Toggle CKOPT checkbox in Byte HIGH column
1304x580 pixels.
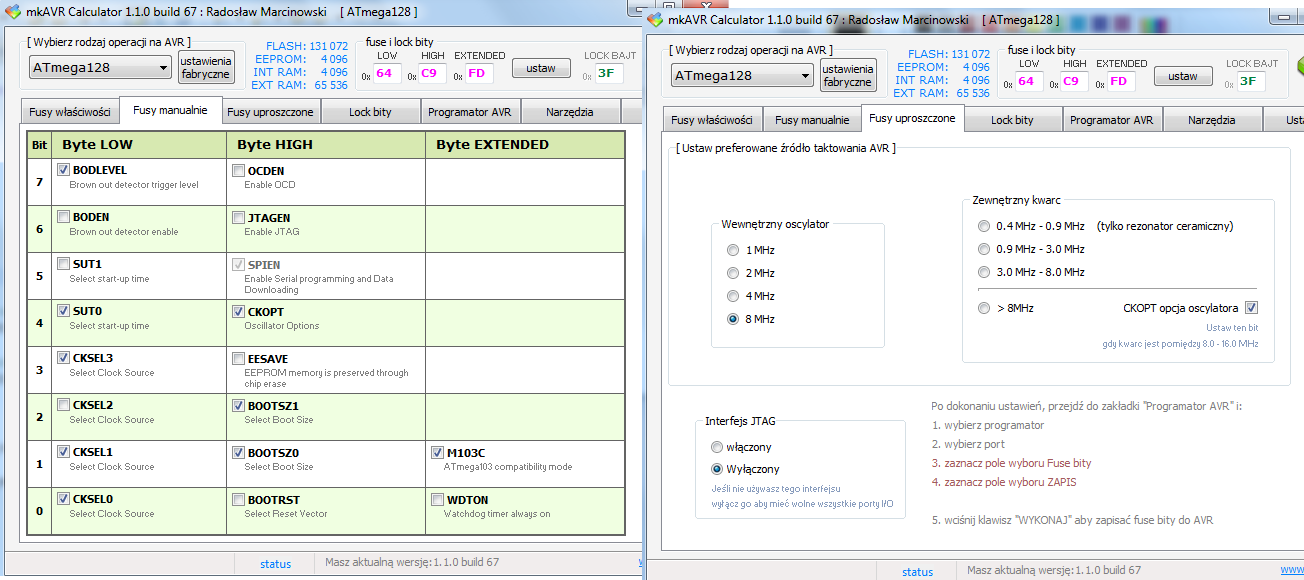click(x=238, y=311)
